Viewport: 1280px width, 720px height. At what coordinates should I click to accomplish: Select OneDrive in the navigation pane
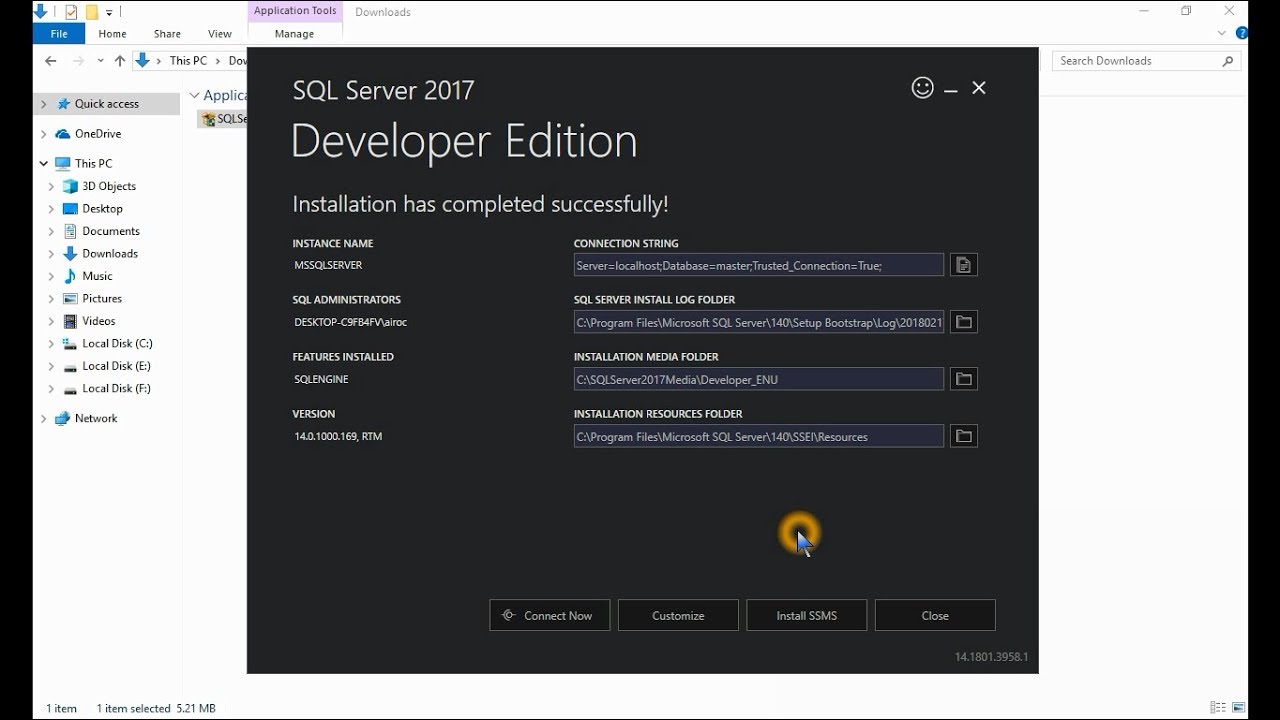98,134
